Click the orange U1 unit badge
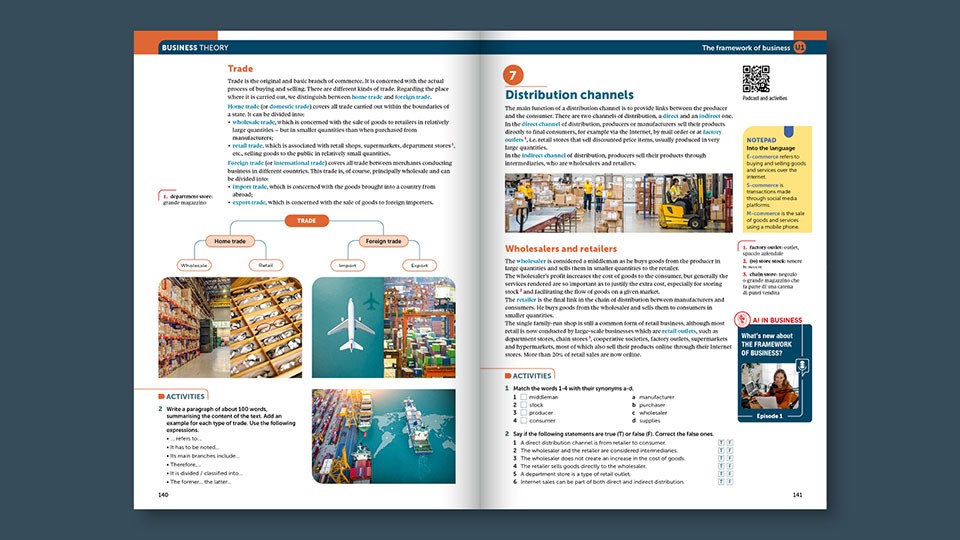 click(800, 47)
